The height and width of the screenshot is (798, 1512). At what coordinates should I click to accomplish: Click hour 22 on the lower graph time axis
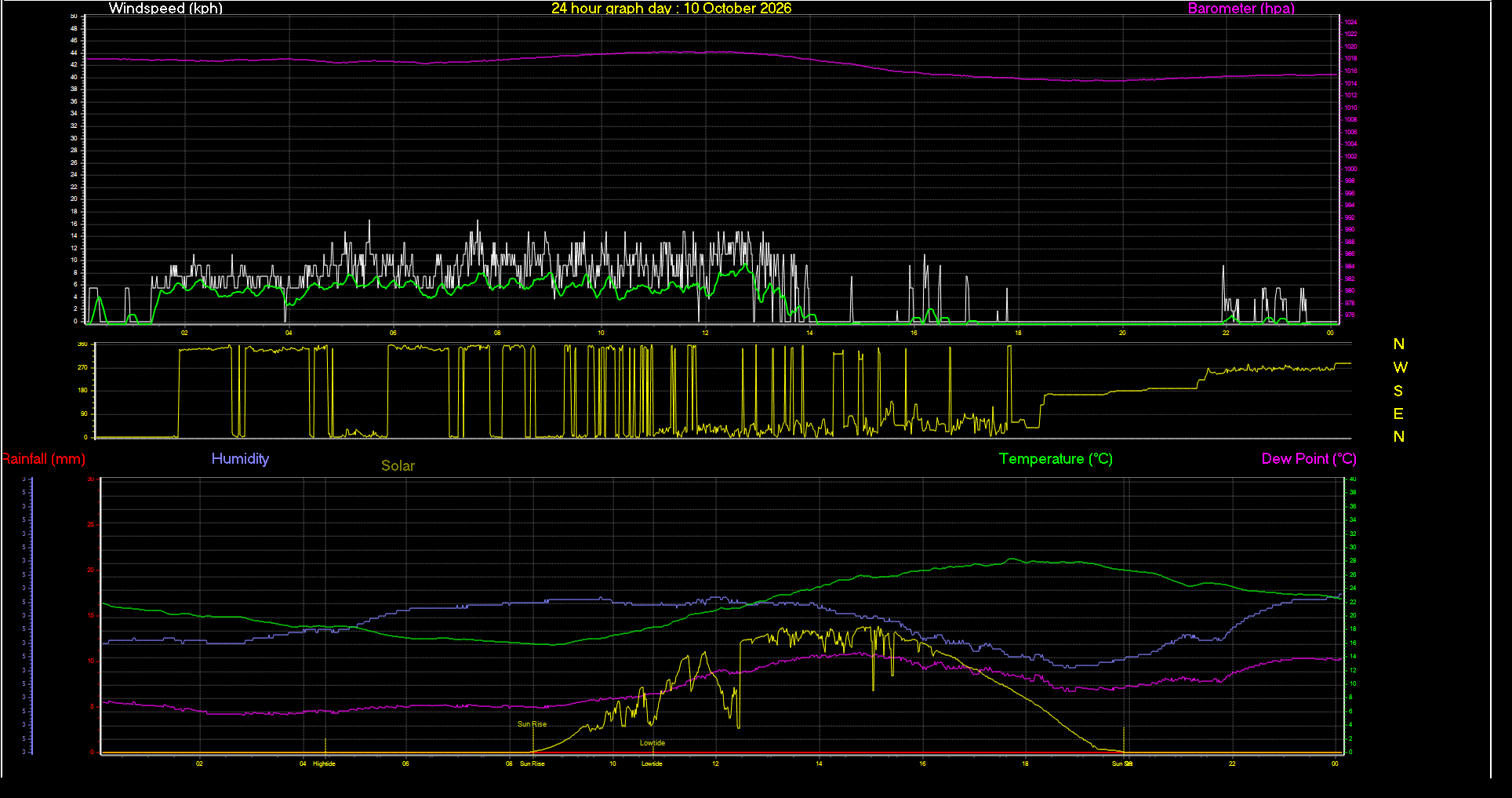coord(1232,763)
